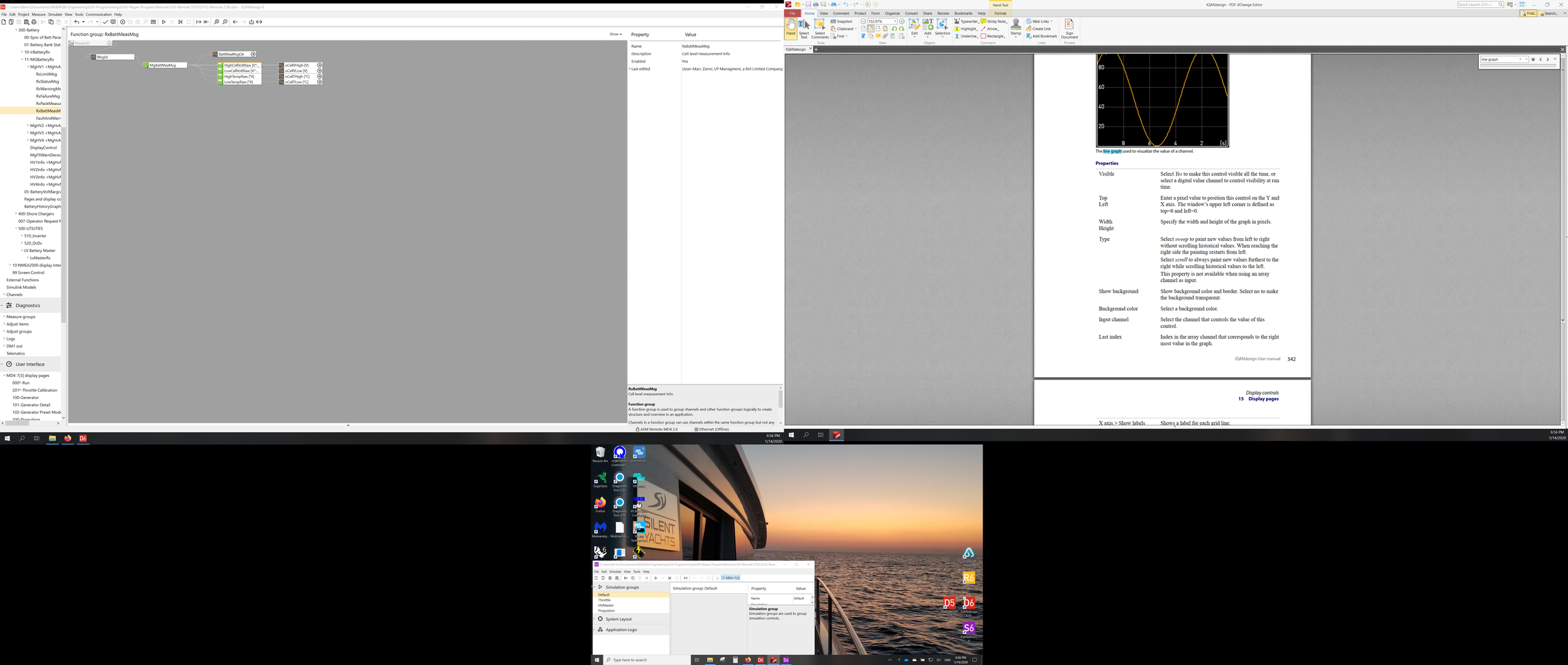Open the Recycle Bin on desktop

[x=600, y=454]
